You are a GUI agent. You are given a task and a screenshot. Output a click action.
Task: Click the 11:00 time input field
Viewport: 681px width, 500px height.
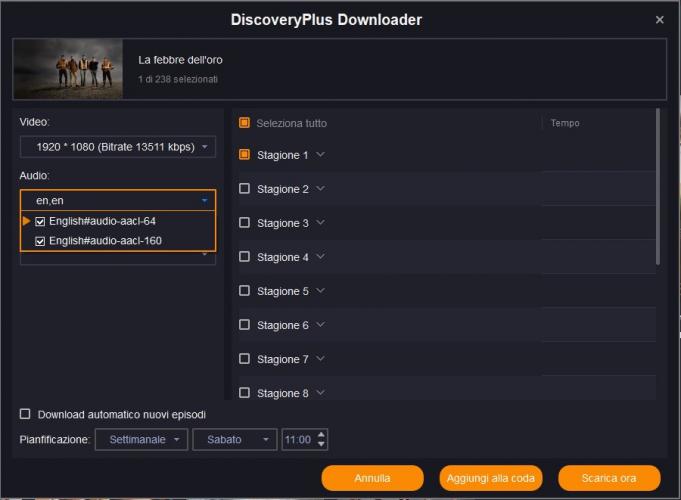299,440
